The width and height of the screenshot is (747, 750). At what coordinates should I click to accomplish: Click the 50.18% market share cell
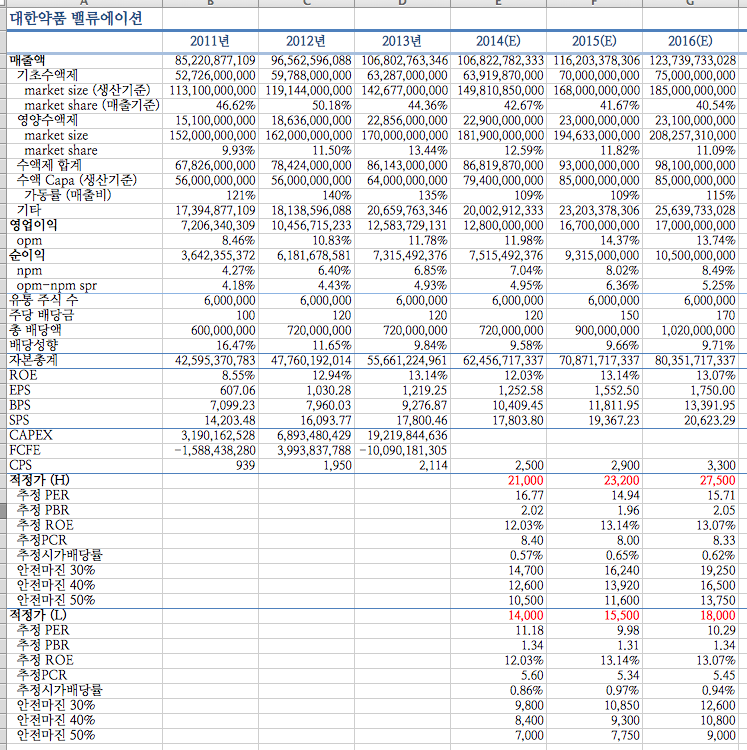pos(331,106)
